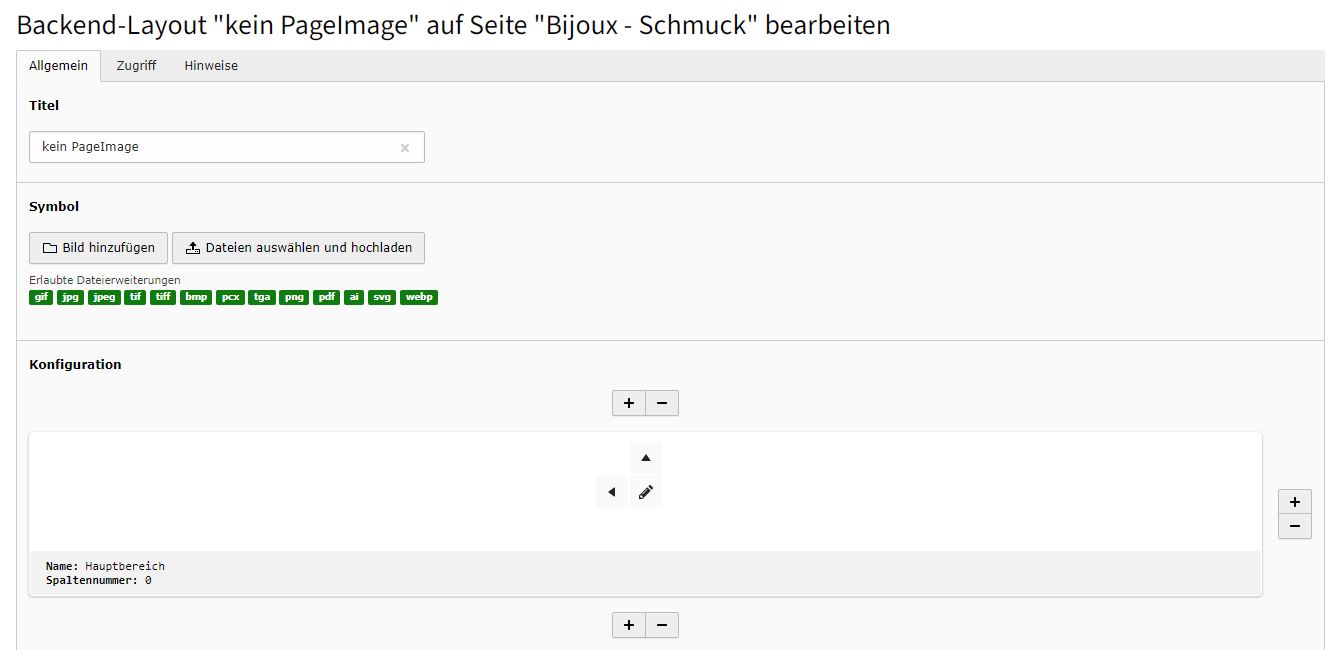1341x650 pixels.
Task: Add a row with top plus button
Action: 629,403
